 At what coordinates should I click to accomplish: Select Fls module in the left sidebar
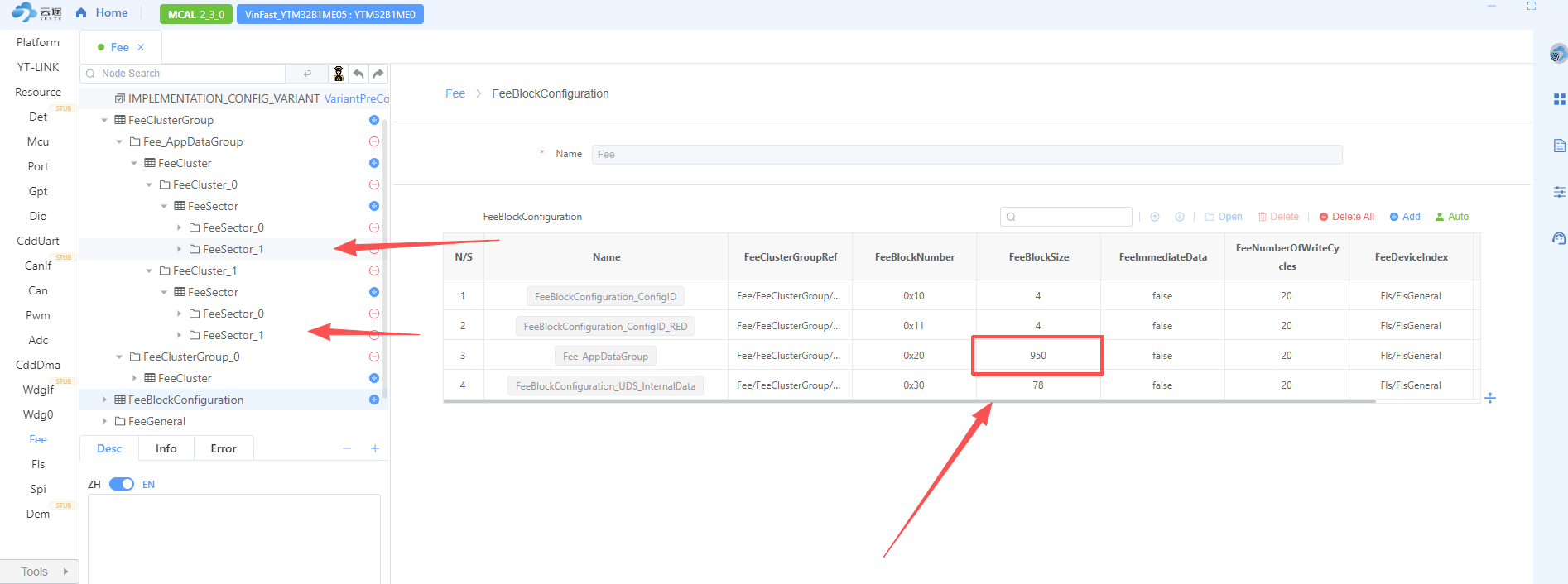(x=38, y=464)
